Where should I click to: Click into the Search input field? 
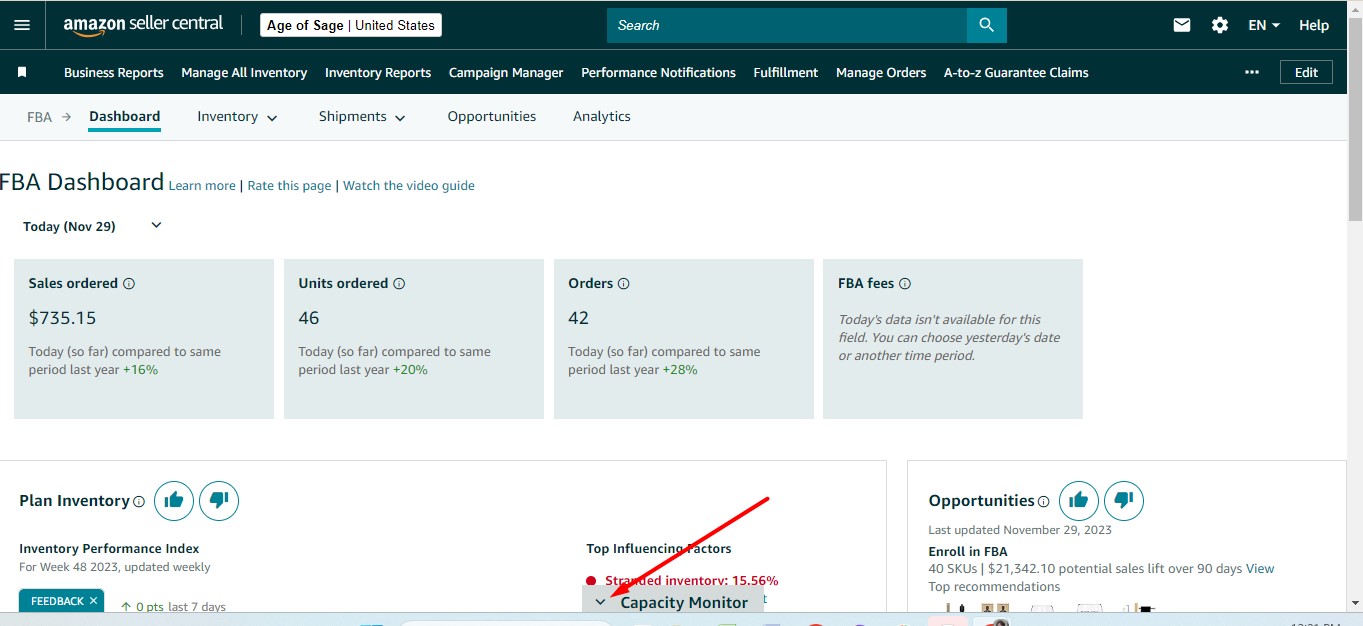pyautogui.click(x=787, y=25)
